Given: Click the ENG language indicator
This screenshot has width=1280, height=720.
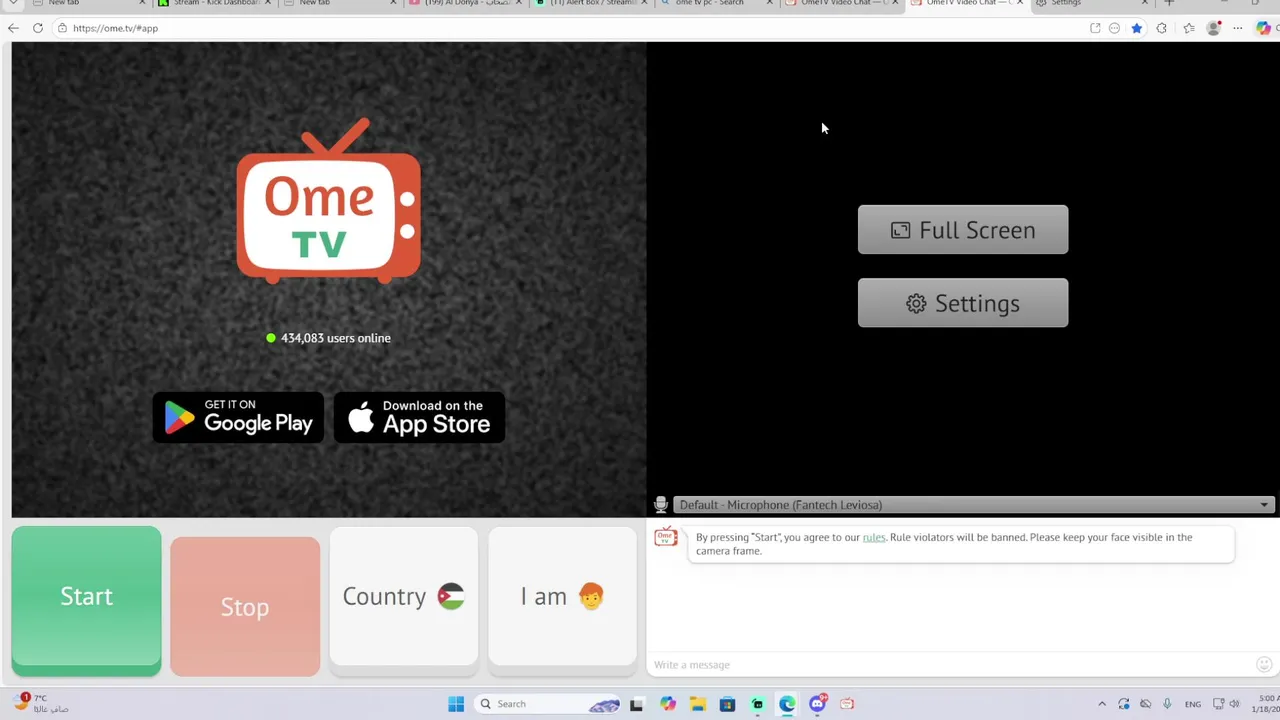Looking at the screenshot, I should [x=1193, y=704].
